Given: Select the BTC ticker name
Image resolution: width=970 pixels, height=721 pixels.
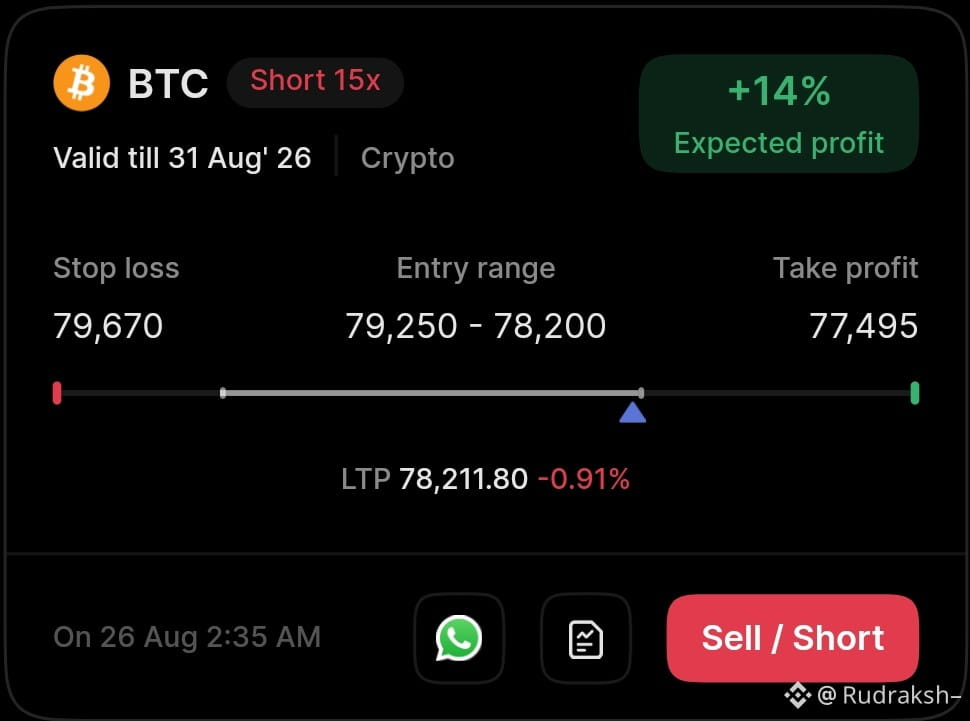Looking at the screenshot, I should (168, 84).
